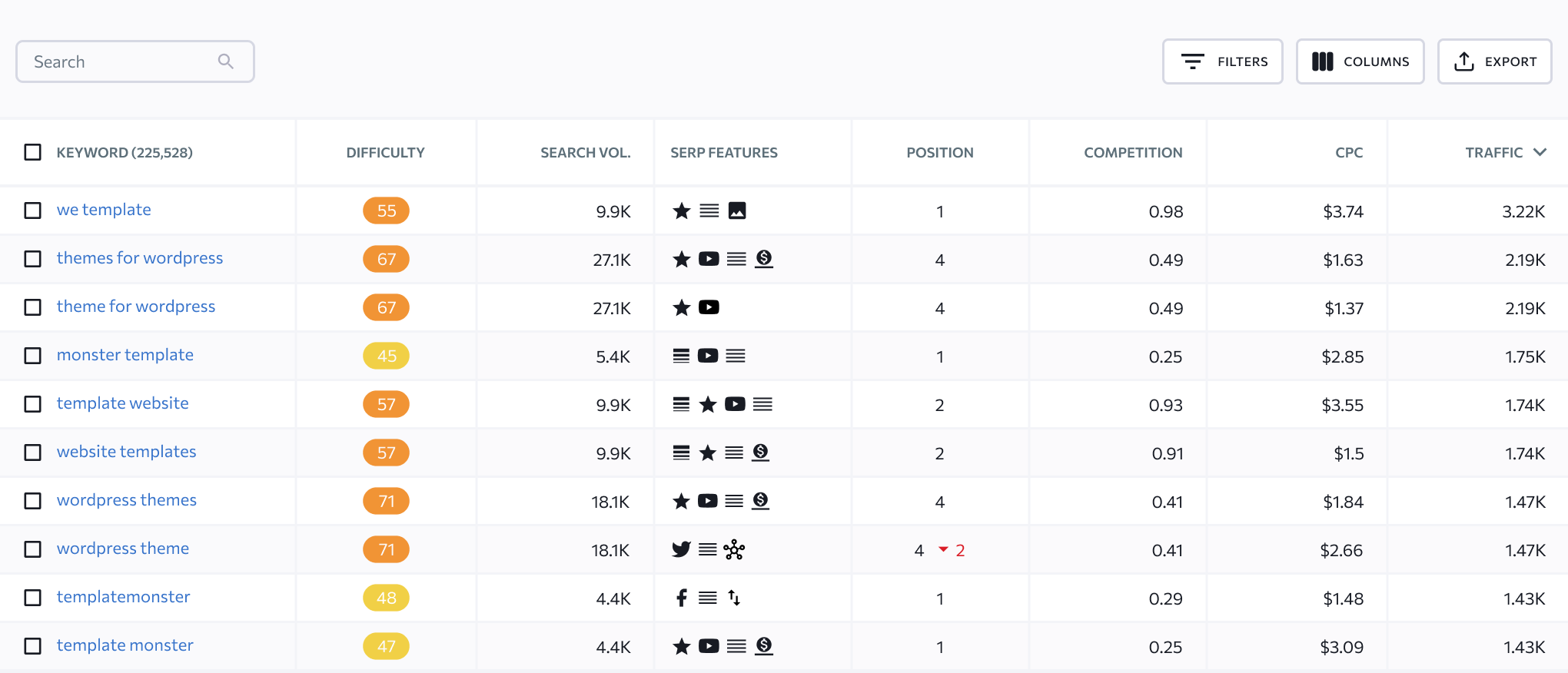Click the video icon in 'wordpress themes' row
1568x673 pixels.
point(708,501)
